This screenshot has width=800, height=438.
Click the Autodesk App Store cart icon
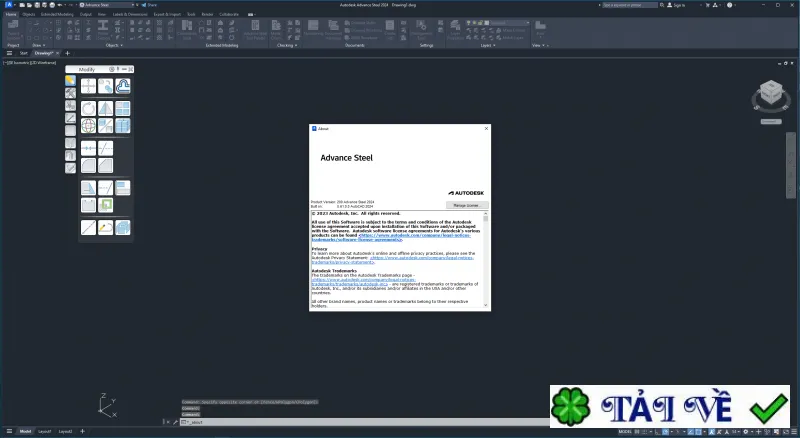tap(707, 5)
